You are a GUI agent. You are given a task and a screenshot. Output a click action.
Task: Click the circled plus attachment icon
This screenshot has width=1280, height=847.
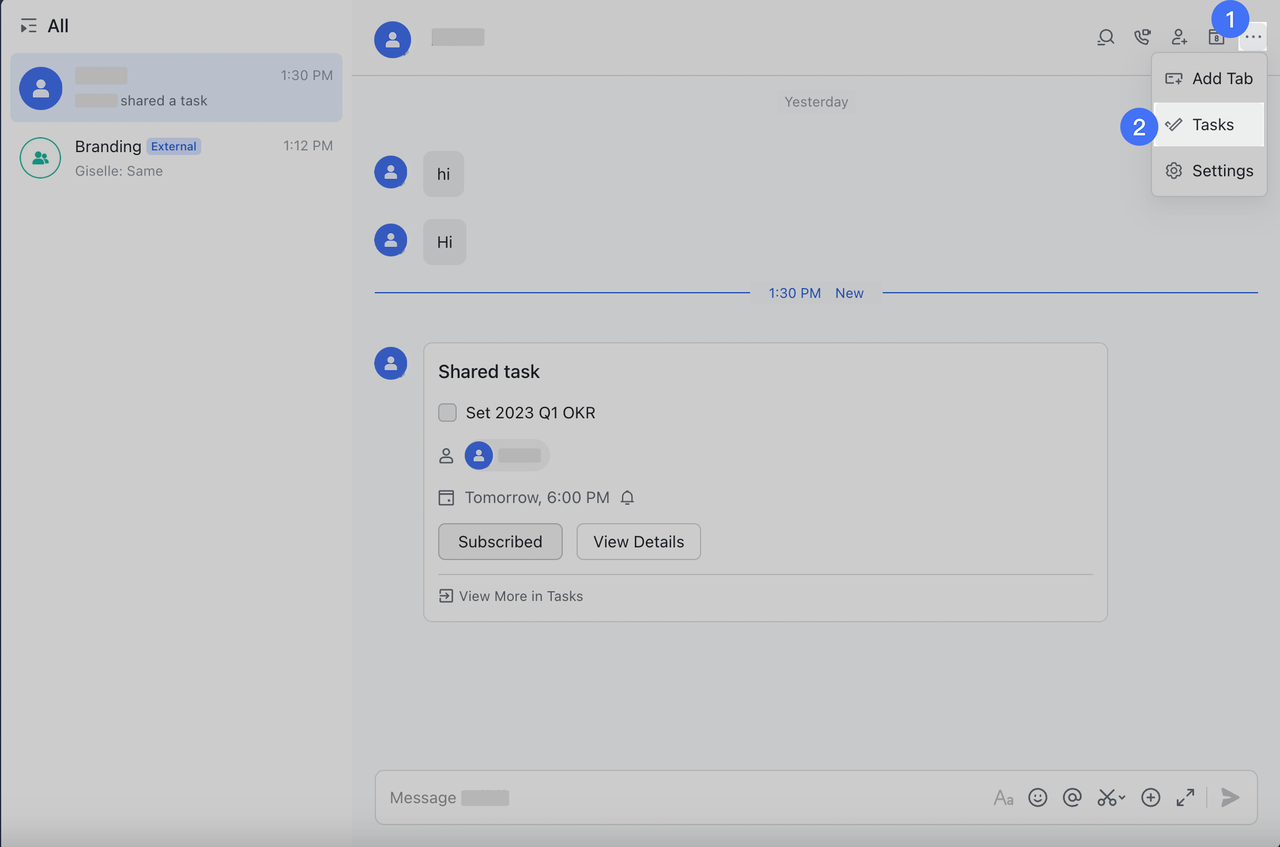(x=1150, y=797)
